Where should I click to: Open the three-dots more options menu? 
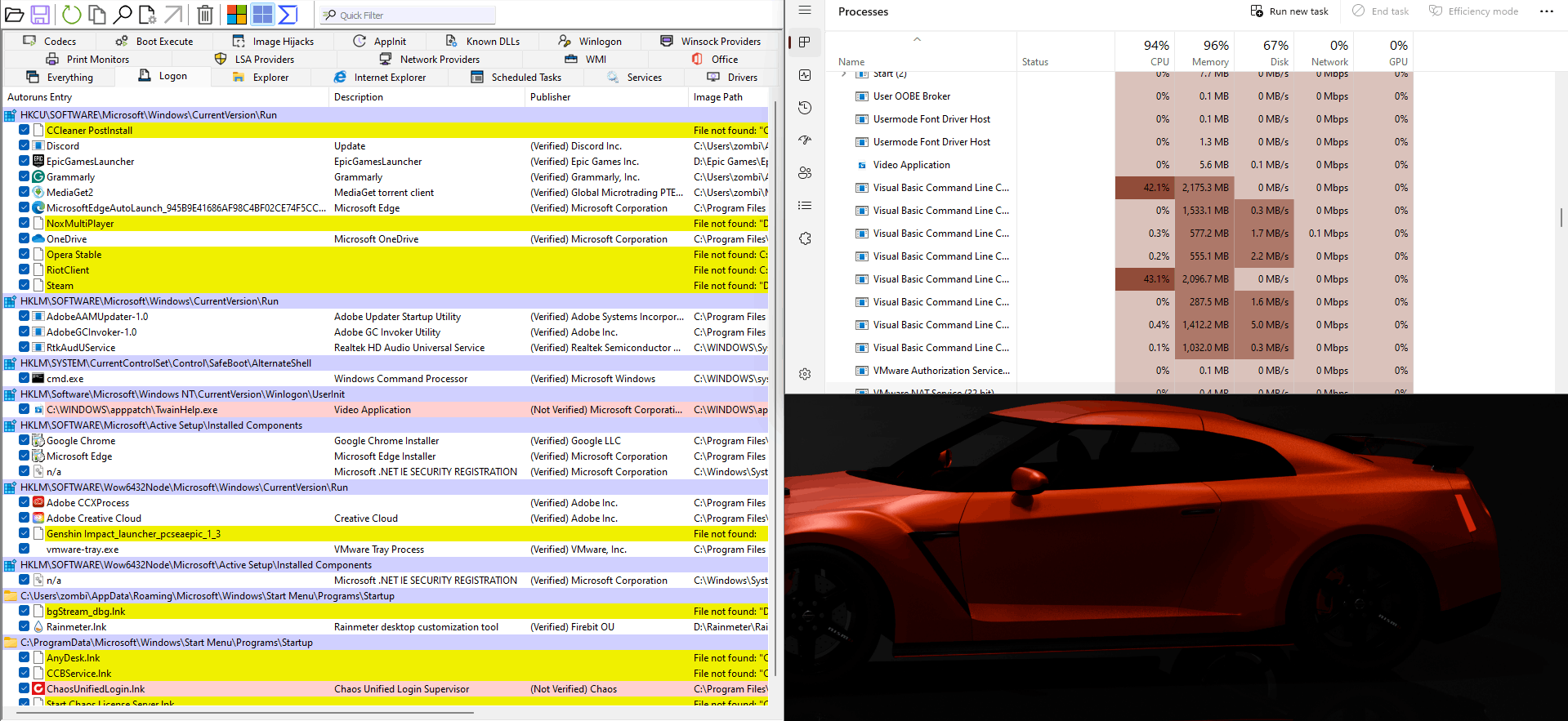click(x=1546, y=11)
